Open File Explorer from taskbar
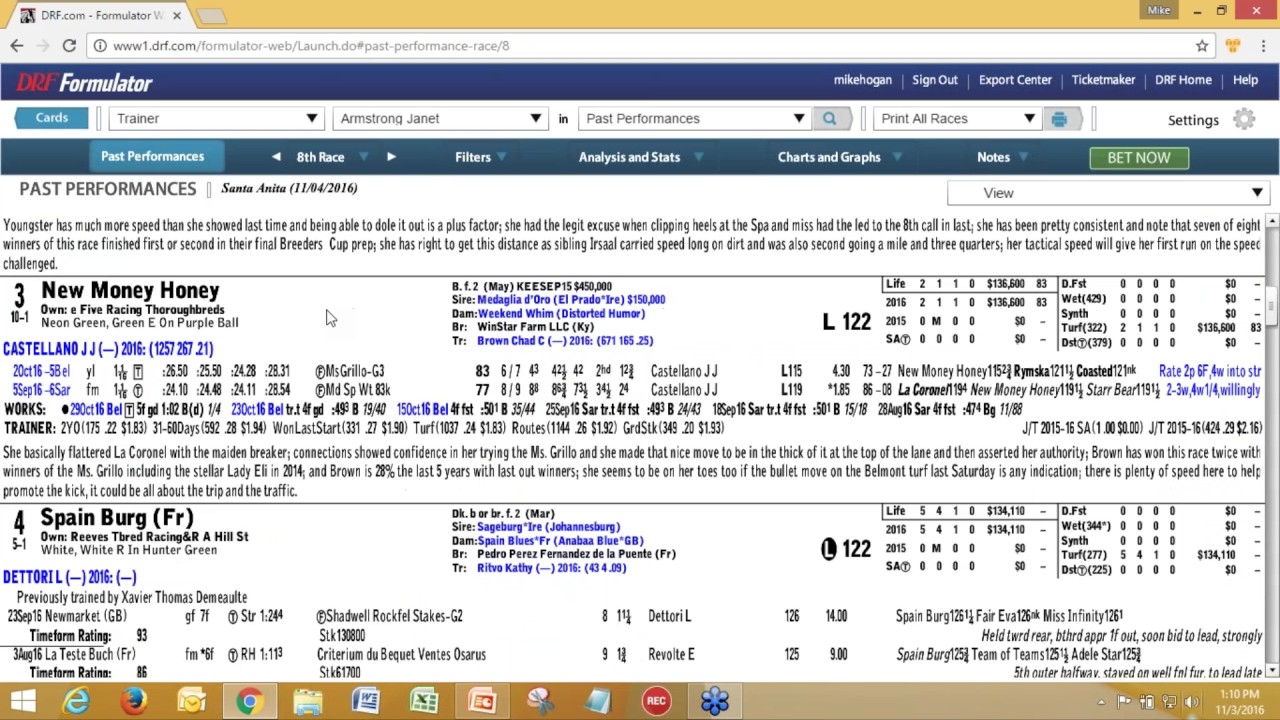The height and width of the screenshot is (720, 1280). pos(308,701)
